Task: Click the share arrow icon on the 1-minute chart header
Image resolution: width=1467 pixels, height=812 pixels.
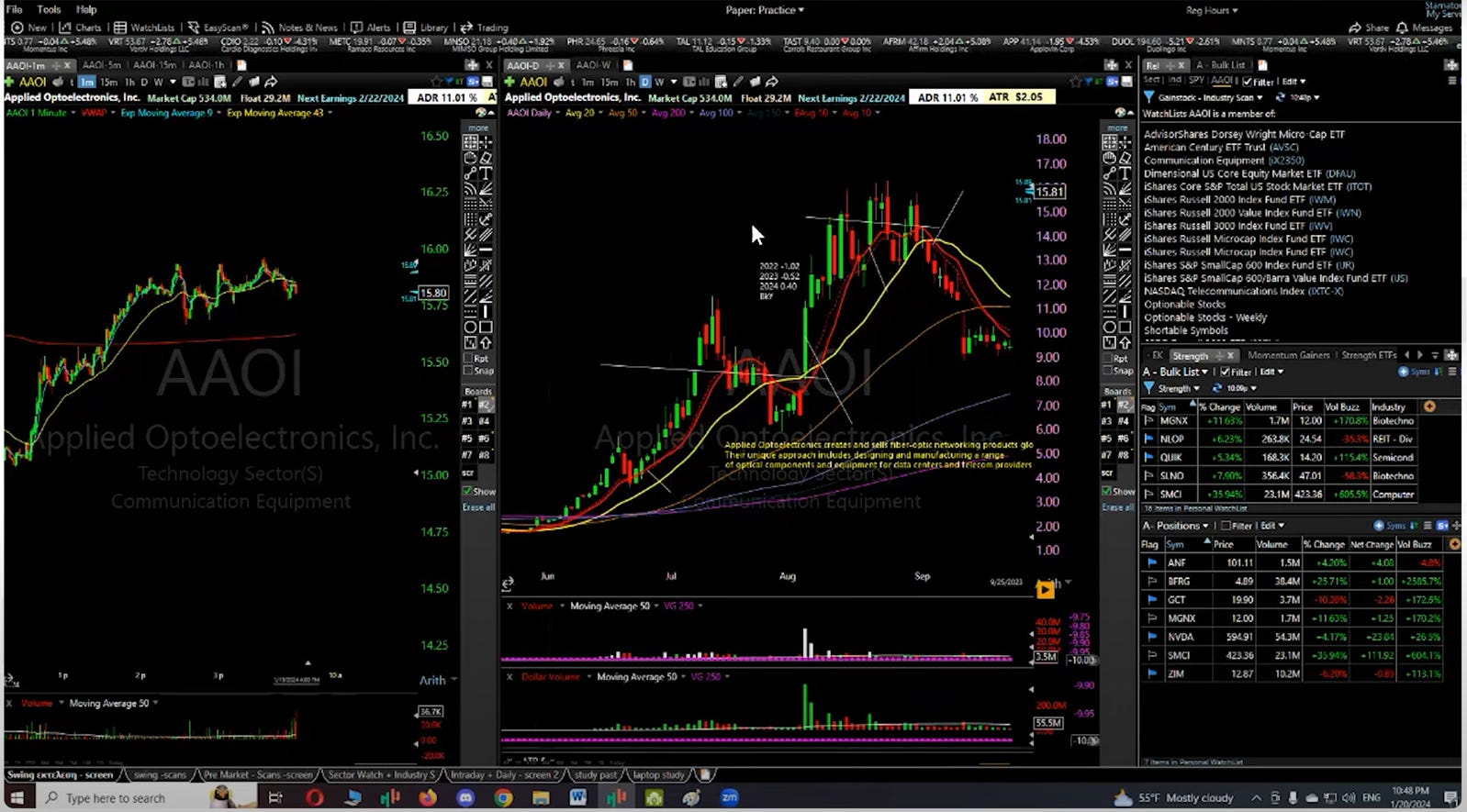Action: (271, 82)
